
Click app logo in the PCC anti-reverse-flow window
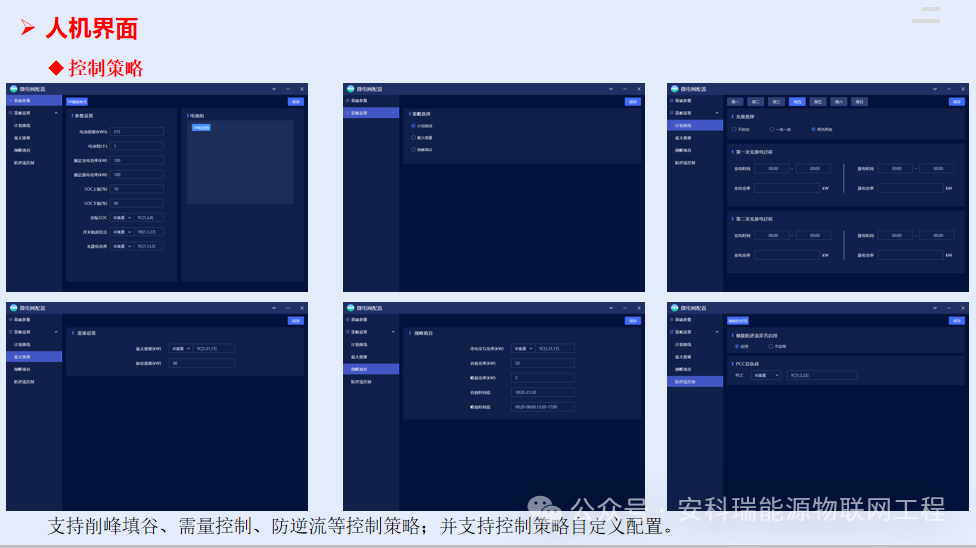(x=674, y=308)
